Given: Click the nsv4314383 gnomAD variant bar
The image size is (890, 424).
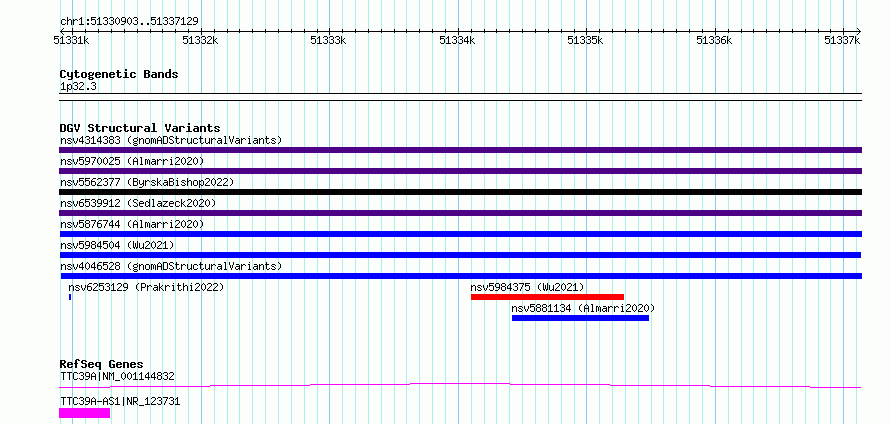Looking at the screenshot, I should coord(460,150).
